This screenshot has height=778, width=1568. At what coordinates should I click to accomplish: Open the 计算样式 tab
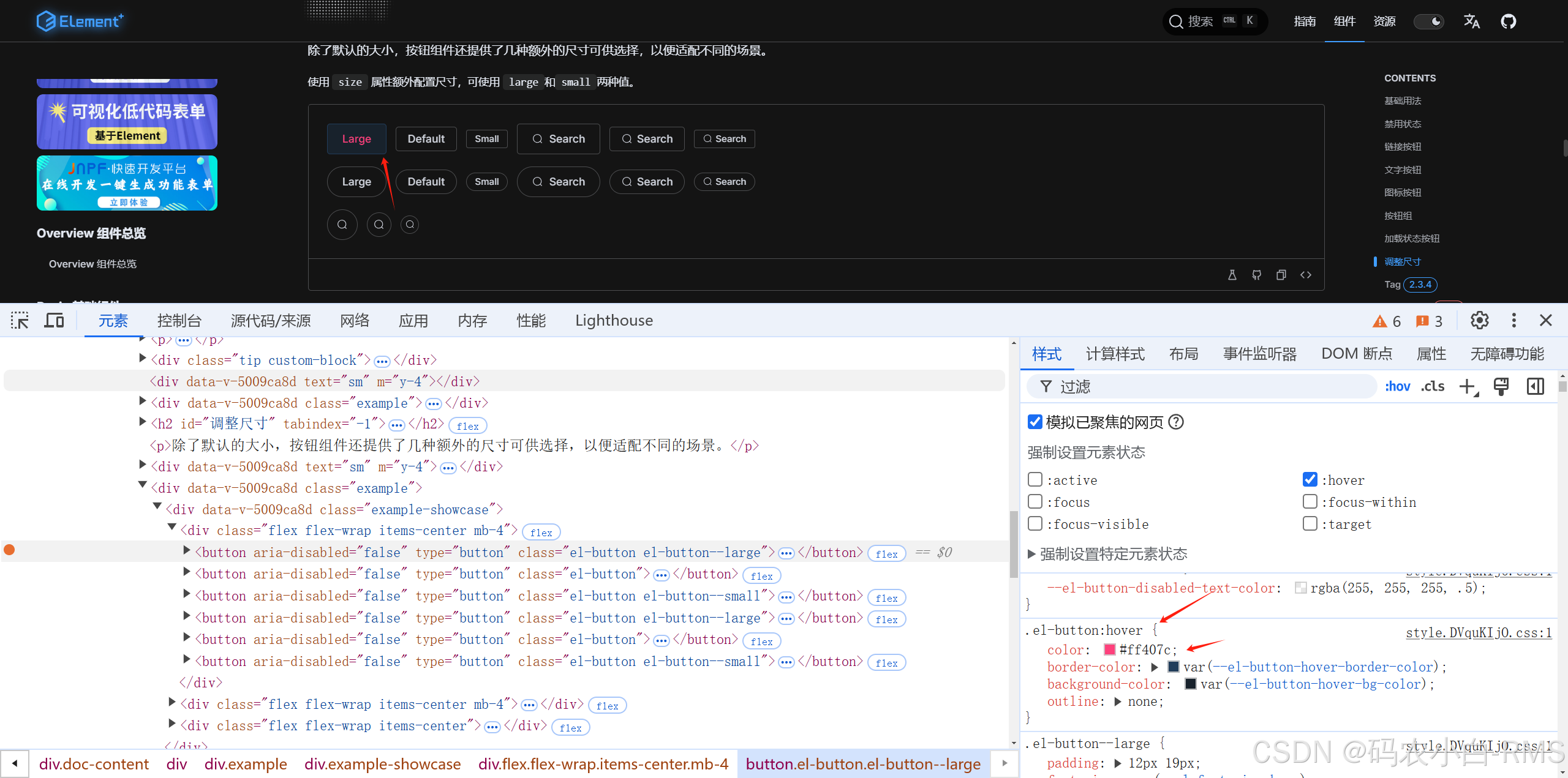[x=1115, y=354]
